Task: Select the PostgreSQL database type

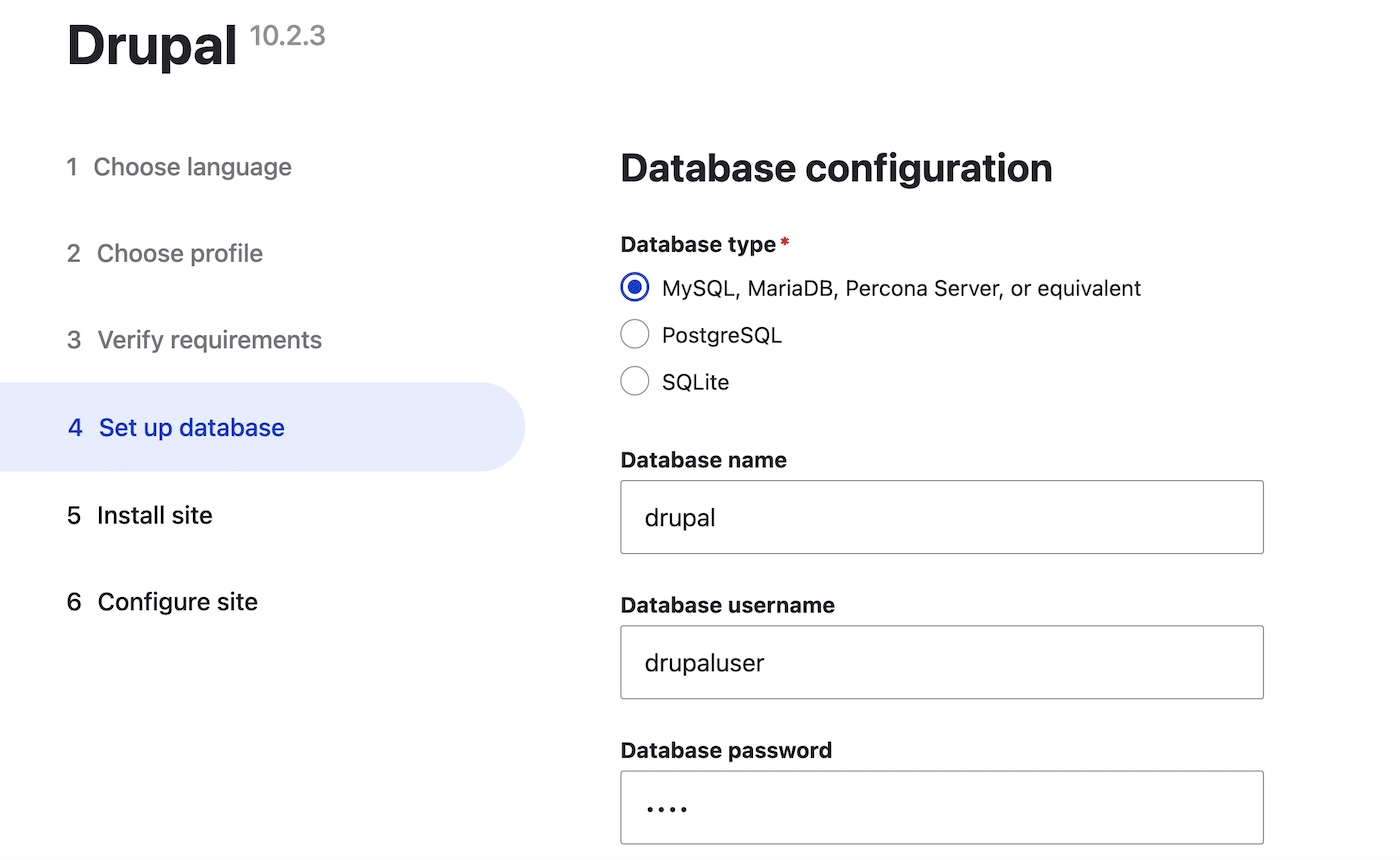Action: [635, 334]
